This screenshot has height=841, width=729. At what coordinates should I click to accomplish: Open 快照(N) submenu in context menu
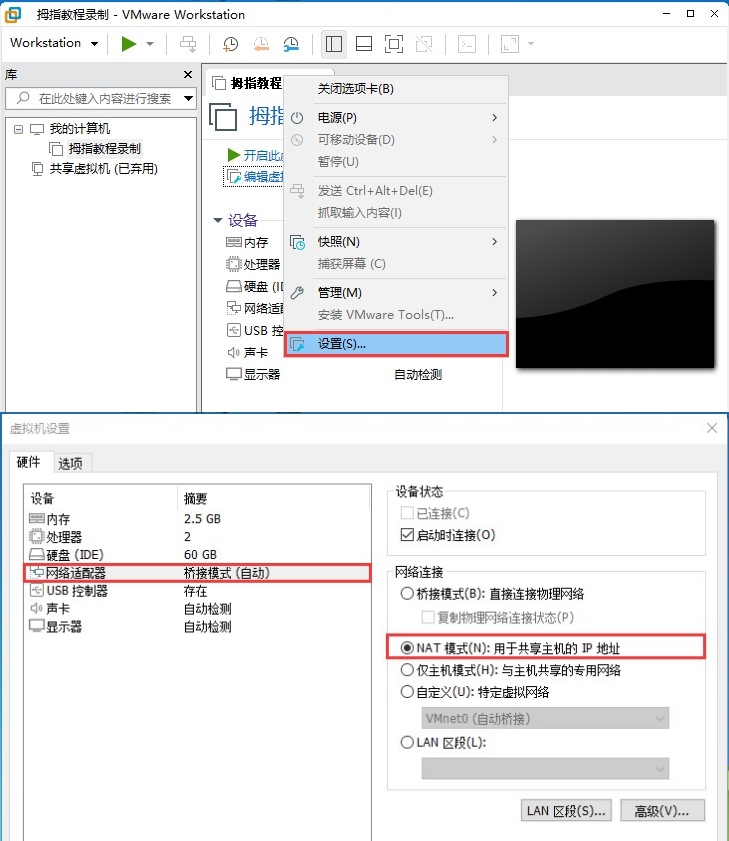click(x=396, y=242)
